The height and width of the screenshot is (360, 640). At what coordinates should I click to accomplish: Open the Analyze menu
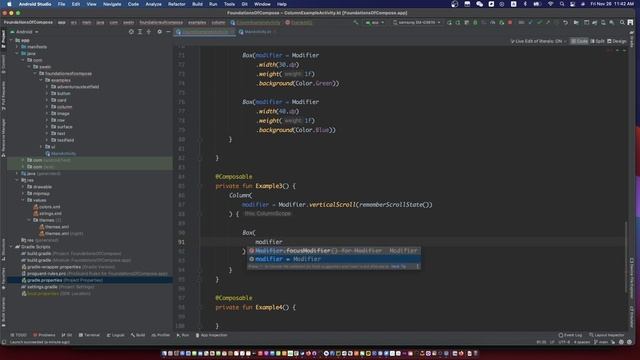(153, 4)
